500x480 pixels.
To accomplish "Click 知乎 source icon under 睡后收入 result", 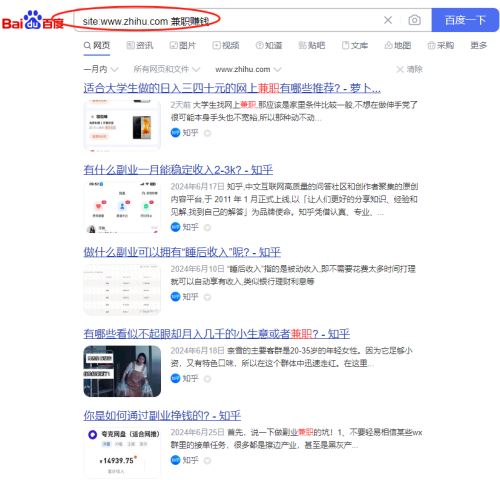I will click(x=175, y=297).
